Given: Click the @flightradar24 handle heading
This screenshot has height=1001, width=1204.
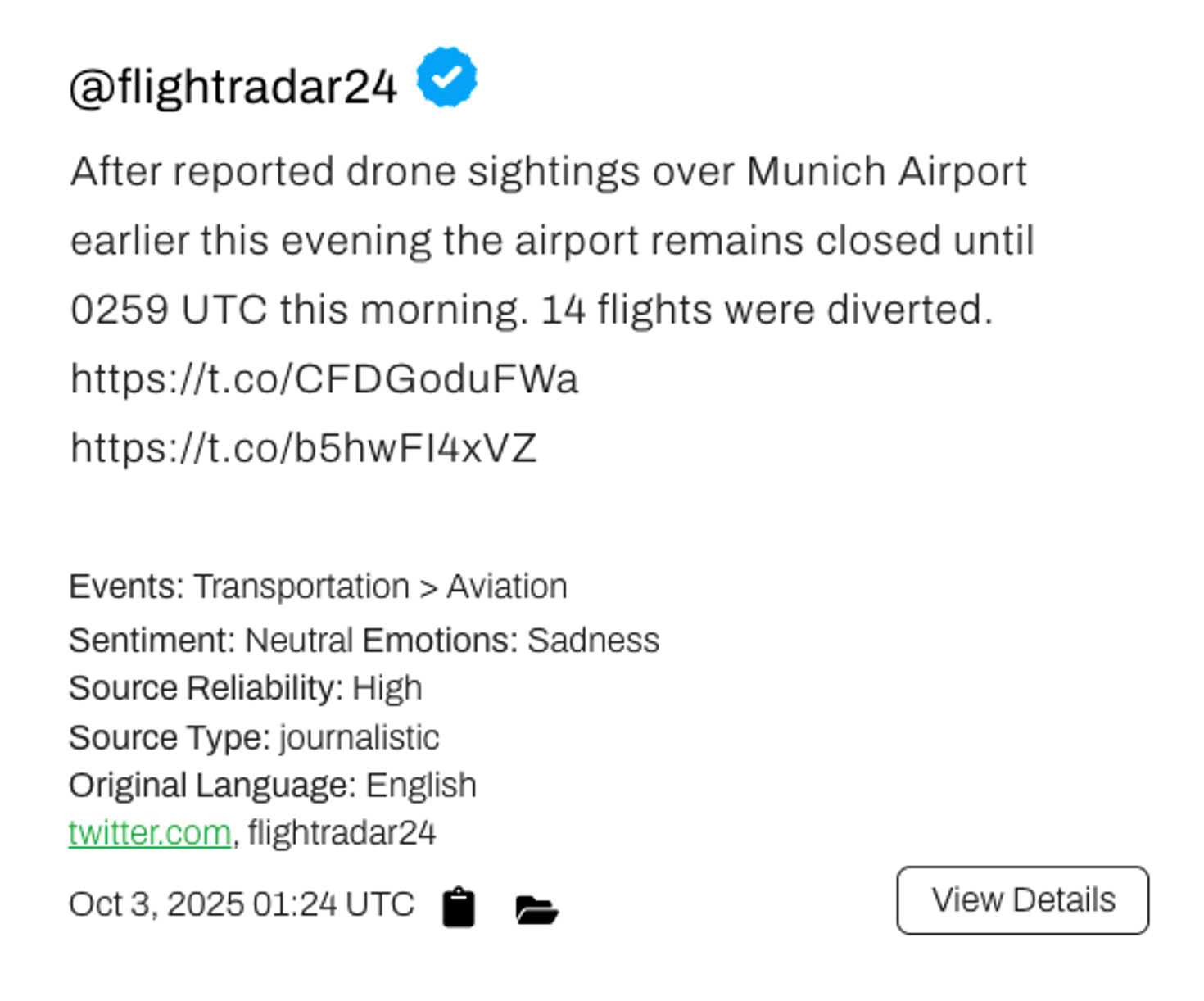Looking at the screenshot, I should pyautogui.click(x=233, y=87).
